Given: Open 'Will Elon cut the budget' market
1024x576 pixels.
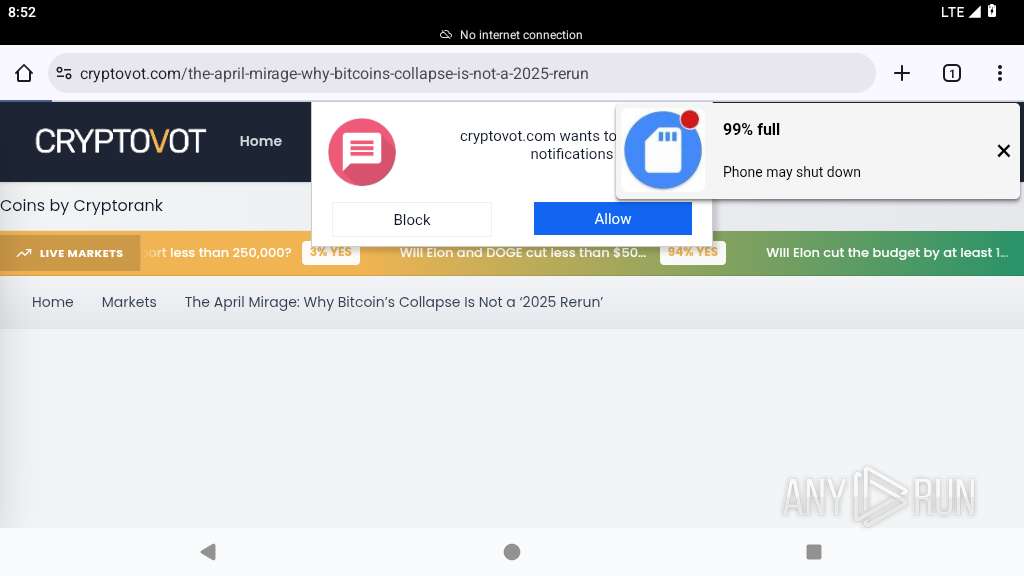Looking at the screenshot, I should (x=887, y=253).
